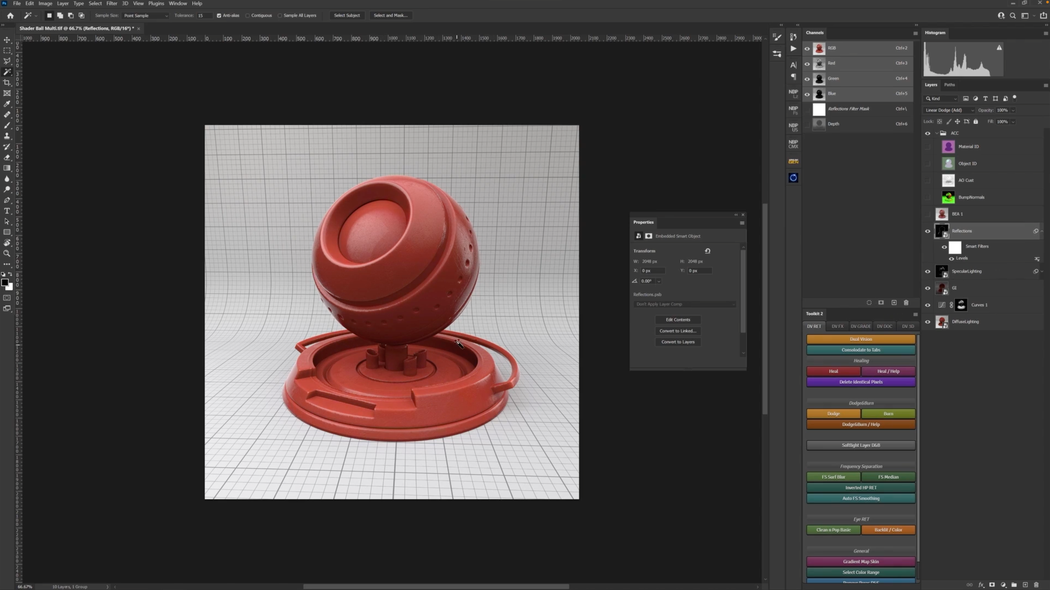
Task: Select the Horizontal Type tool
Action: pyautogui.click(x=7, y=211)
